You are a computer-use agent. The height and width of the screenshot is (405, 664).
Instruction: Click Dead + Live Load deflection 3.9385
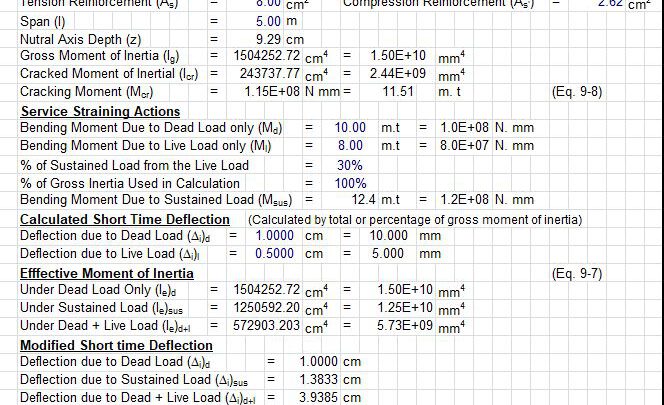click(x=318, y=397)
